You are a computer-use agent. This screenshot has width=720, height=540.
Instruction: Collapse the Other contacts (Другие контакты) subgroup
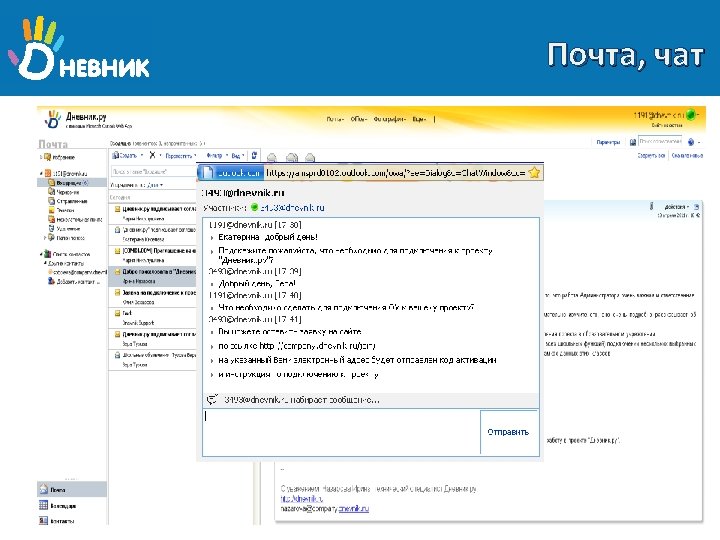(x=45, y=263)
